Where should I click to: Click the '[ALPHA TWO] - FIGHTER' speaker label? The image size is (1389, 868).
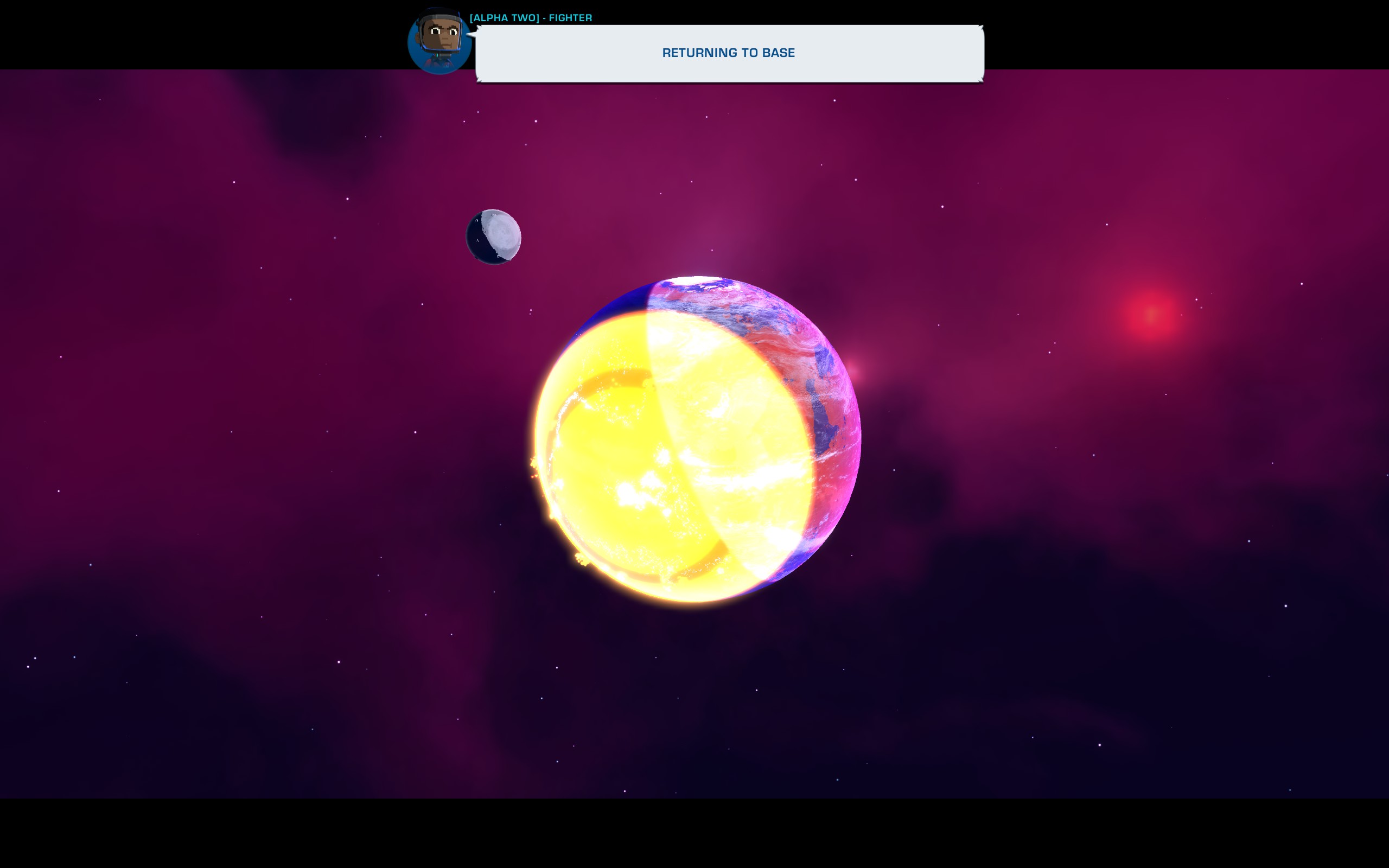point(531,18)
